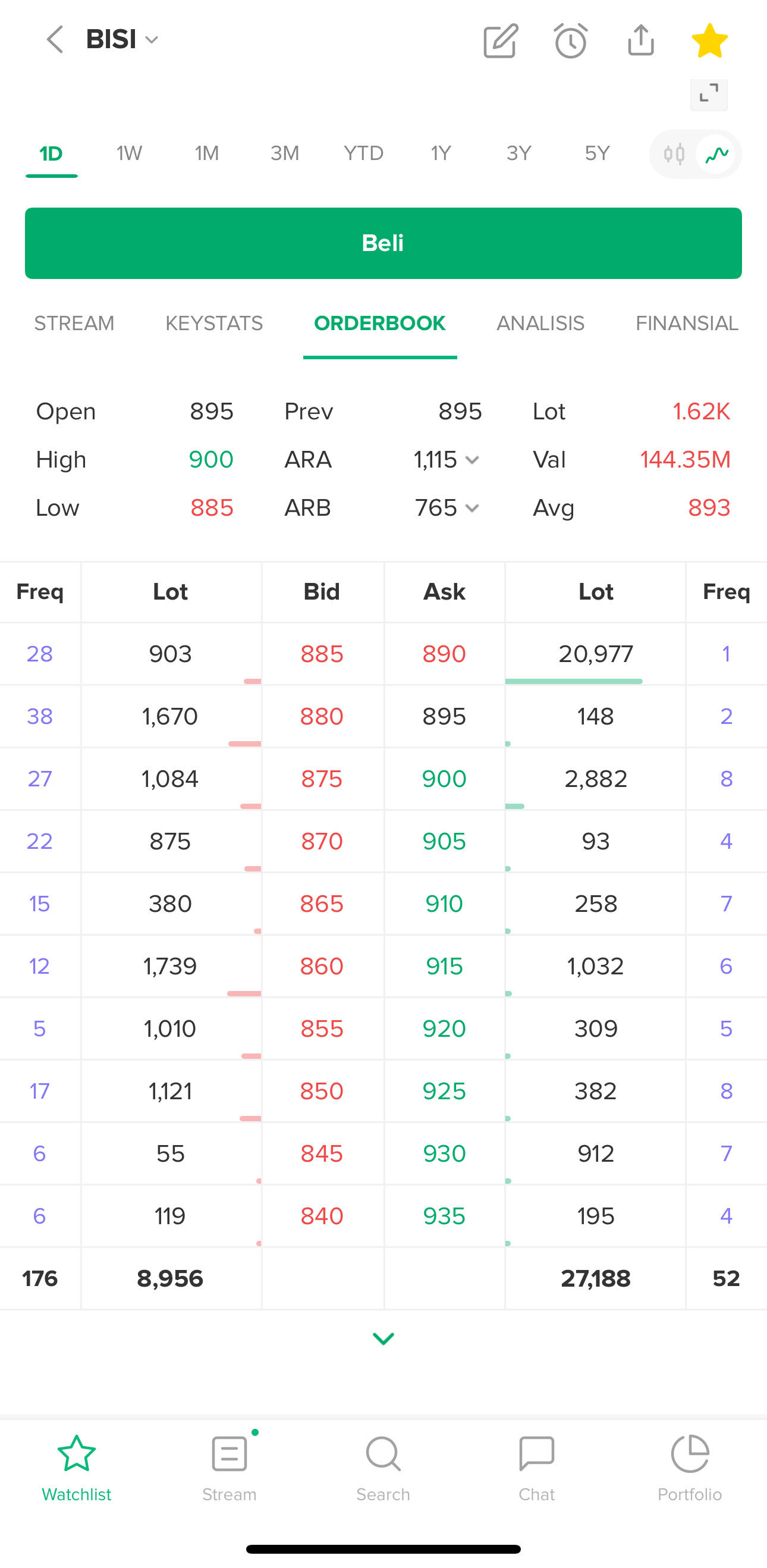Open the ANALISIS tab
The image size is (767, 1568).
coord(540,323)
